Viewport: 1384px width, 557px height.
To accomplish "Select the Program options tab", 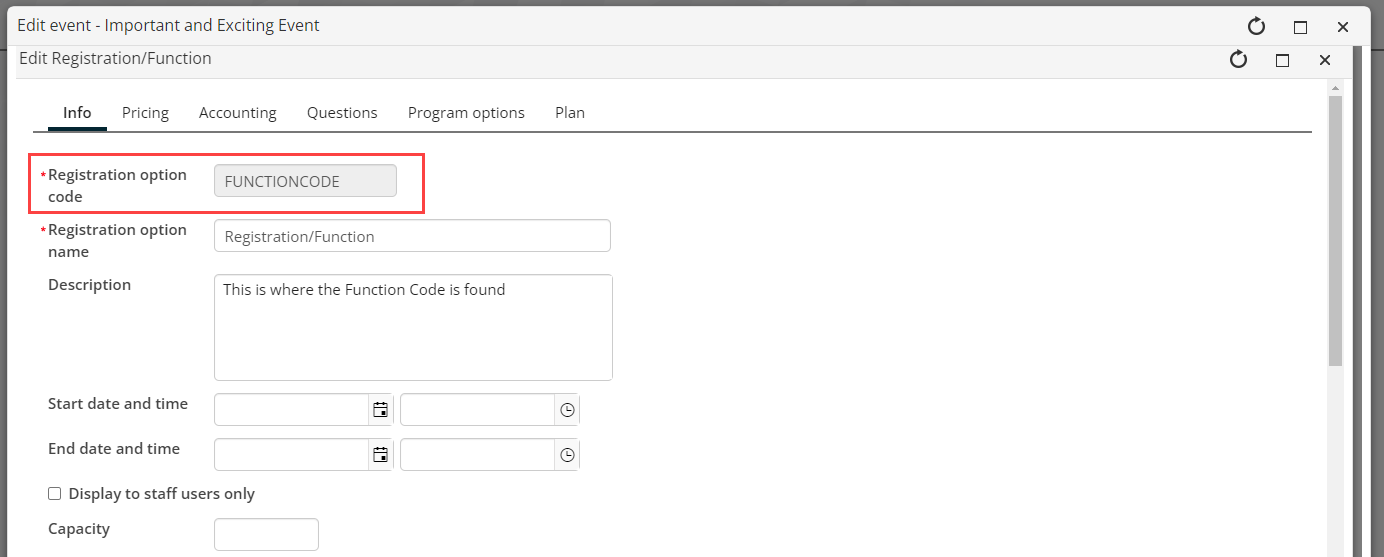I will pyautogui.click(x=466, y=113).
